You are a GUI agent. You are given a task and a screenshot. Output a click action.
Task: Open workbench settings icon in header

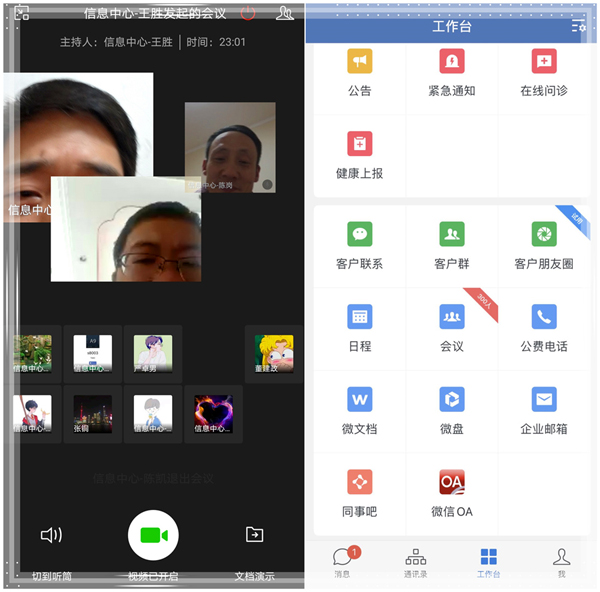[578, 26]
